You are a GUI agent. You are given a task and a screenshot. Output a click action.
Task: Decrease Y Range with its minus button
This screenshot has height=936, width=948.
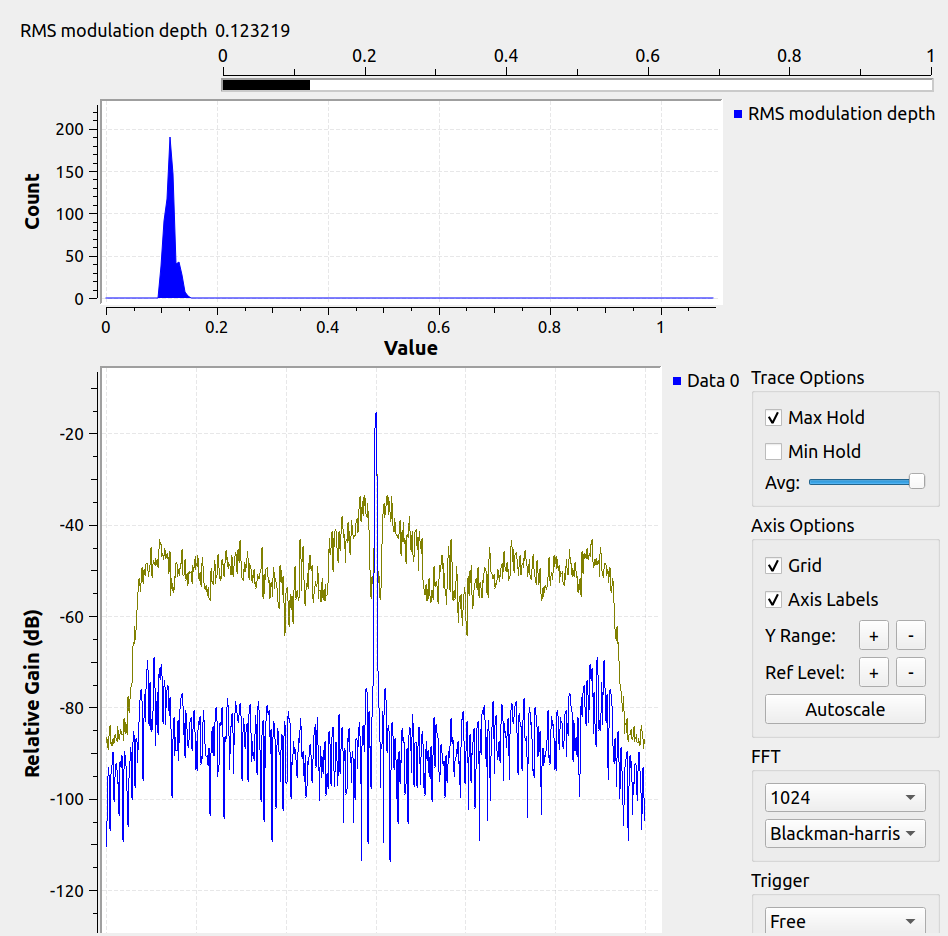[911, 634]
